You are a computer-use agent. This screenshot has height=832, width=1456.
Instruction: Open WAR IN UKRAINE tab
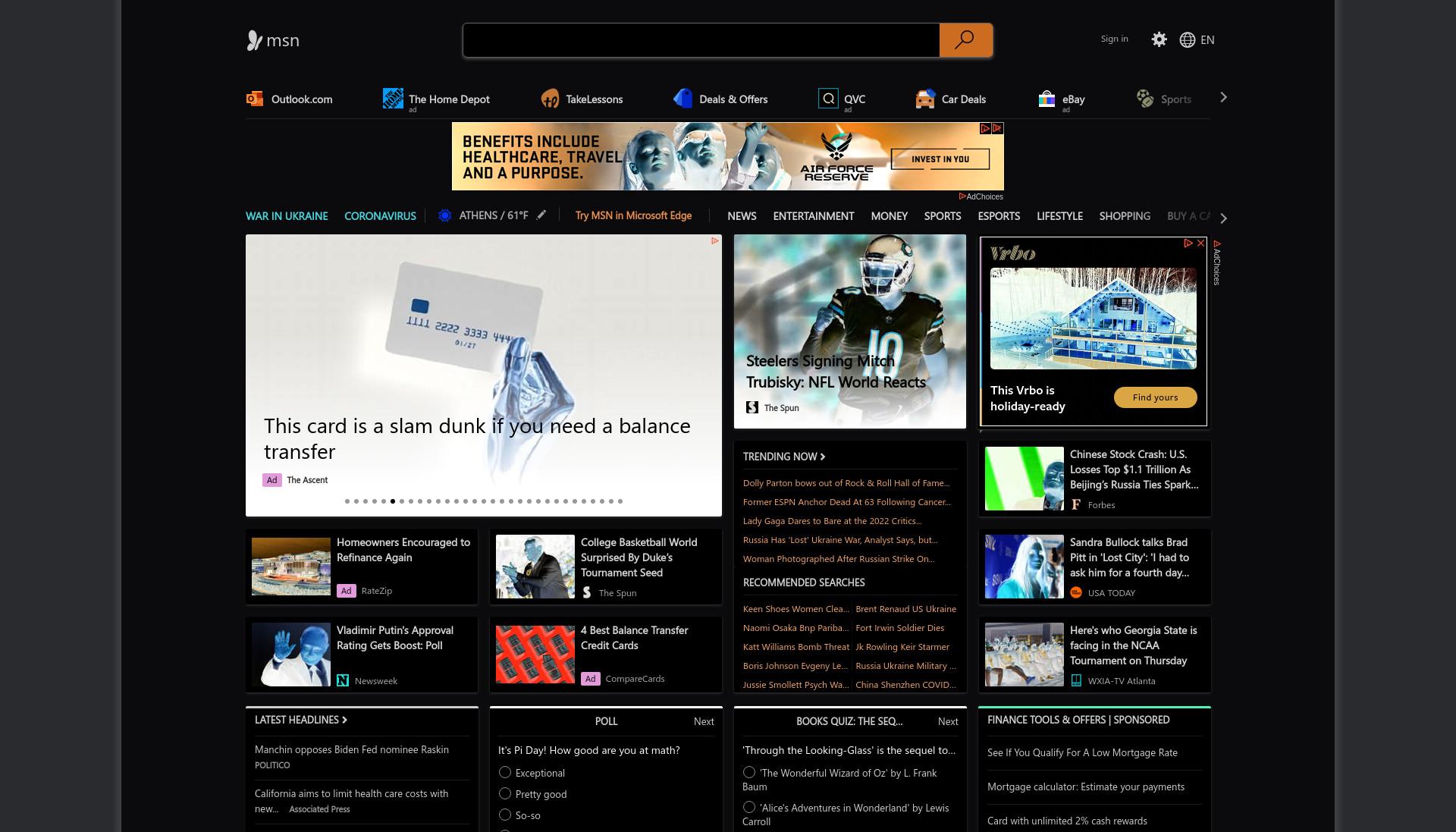click(287, 216)
